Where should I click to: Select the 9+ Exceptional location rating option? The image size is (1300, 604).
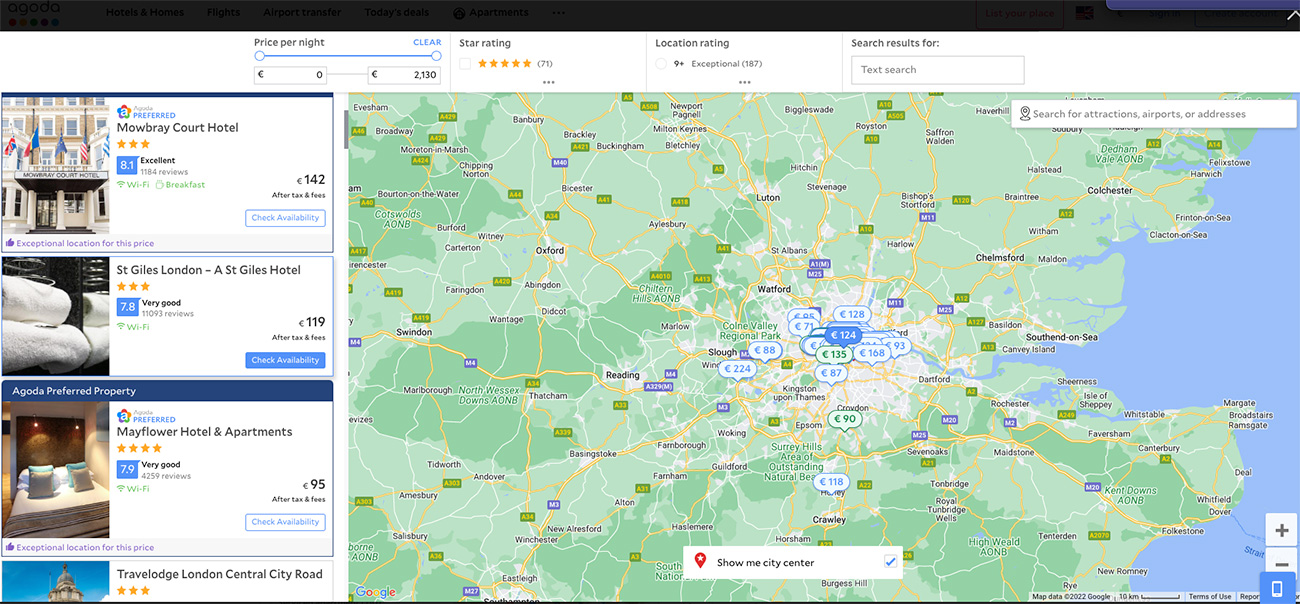tap(661, 64)
